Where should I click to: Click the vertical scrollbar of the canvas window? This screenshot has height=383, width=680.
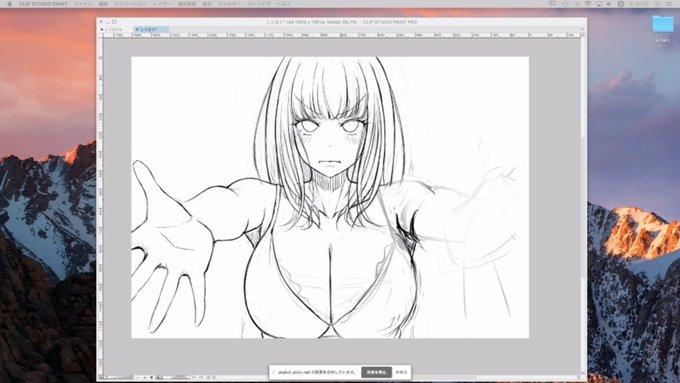click(583, 206)
